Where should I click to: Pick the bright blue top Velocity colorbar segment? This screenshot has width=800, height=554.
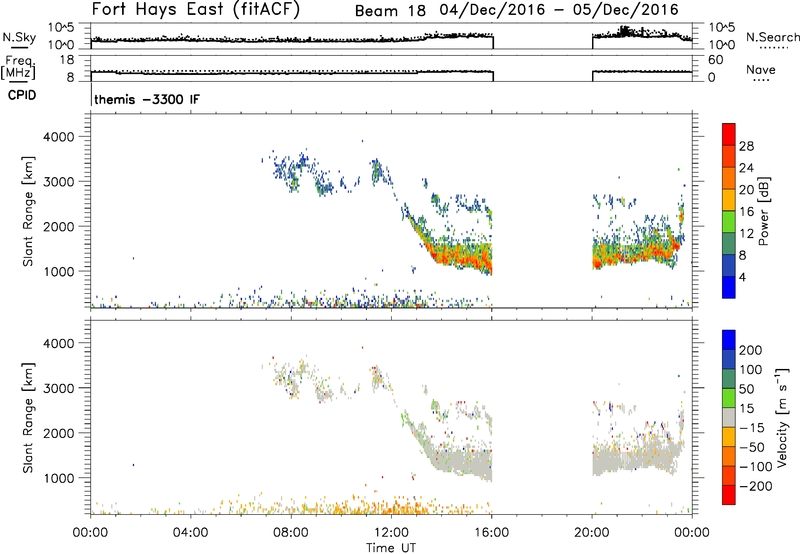coord(729,340)
